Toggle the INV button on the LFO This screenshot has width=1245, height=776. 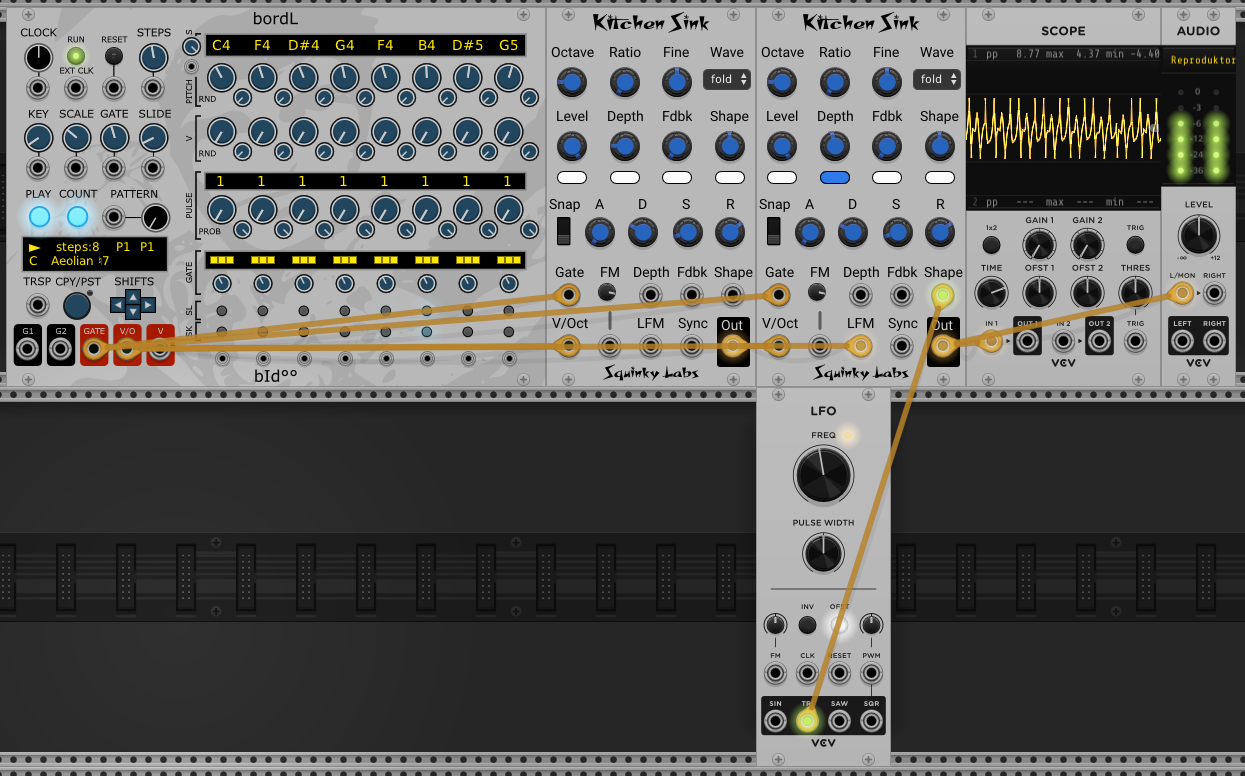click(807, 625)
